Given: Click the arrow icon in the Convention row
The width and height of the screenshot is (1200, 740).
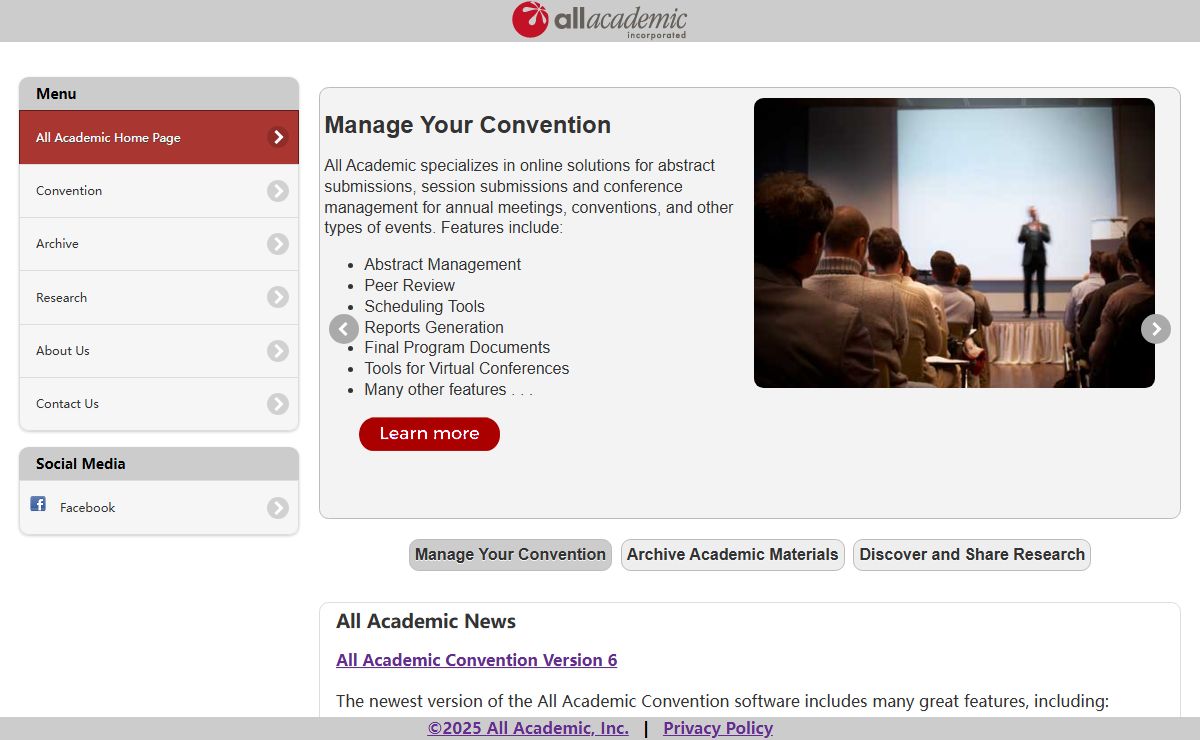Looking at the screenshot, I should click(x=278, y=191).
